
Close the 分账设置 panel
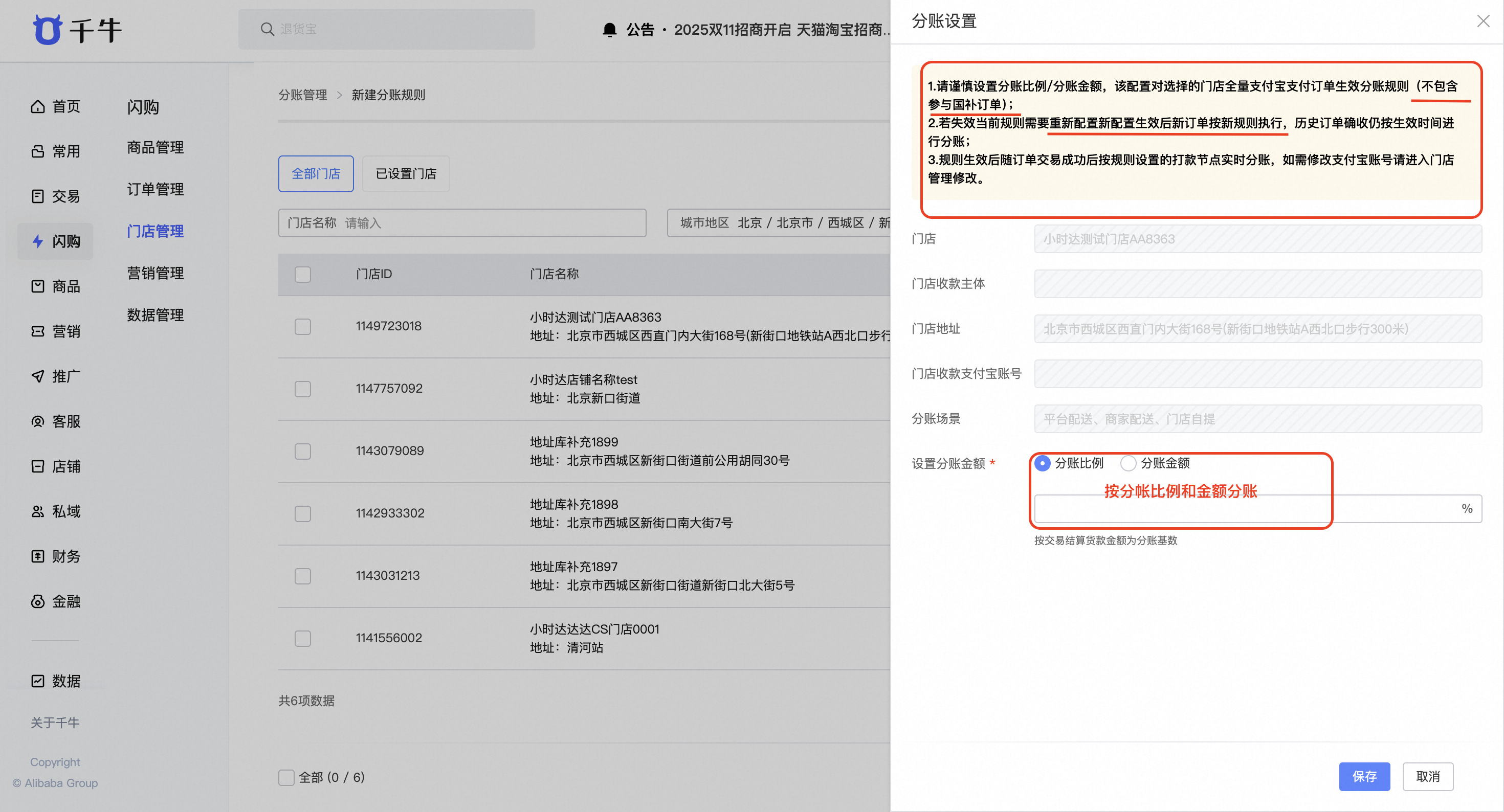(x=1483, y=21)
